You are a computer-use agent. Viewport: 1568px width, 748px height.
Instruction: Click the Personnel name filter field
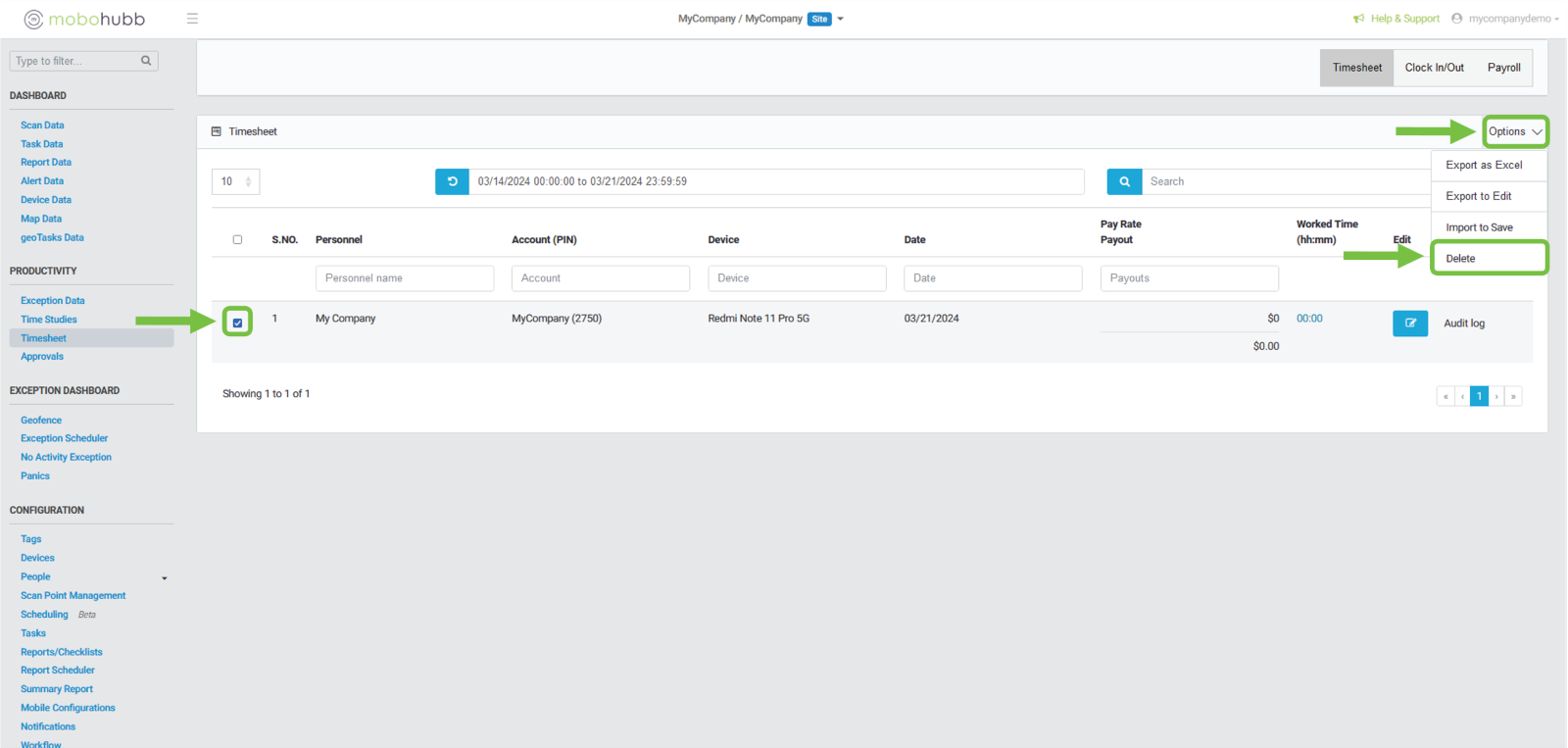pos(404,278)
